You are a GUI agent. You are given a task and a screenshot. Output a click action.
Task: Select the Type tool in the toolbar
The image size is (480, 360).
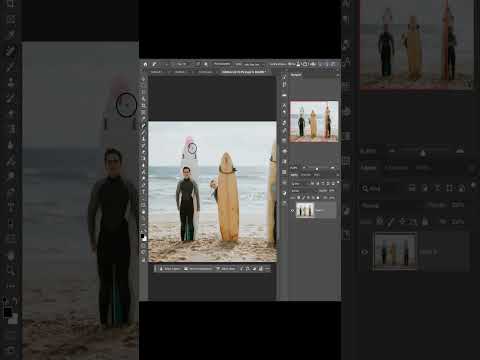point(144,192)
